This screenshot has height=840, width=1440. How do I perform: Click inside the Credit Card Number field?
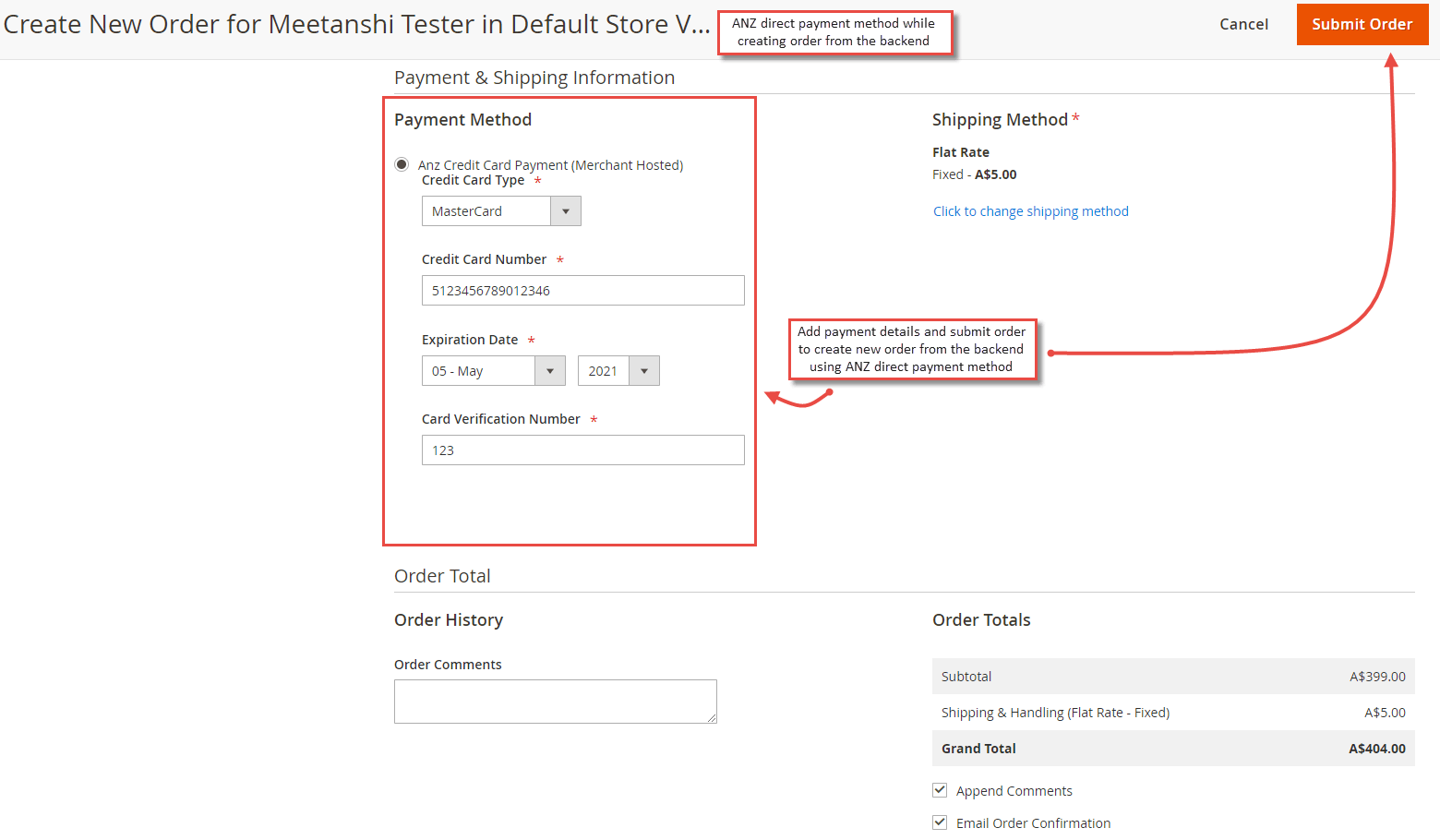coord(582,290)
